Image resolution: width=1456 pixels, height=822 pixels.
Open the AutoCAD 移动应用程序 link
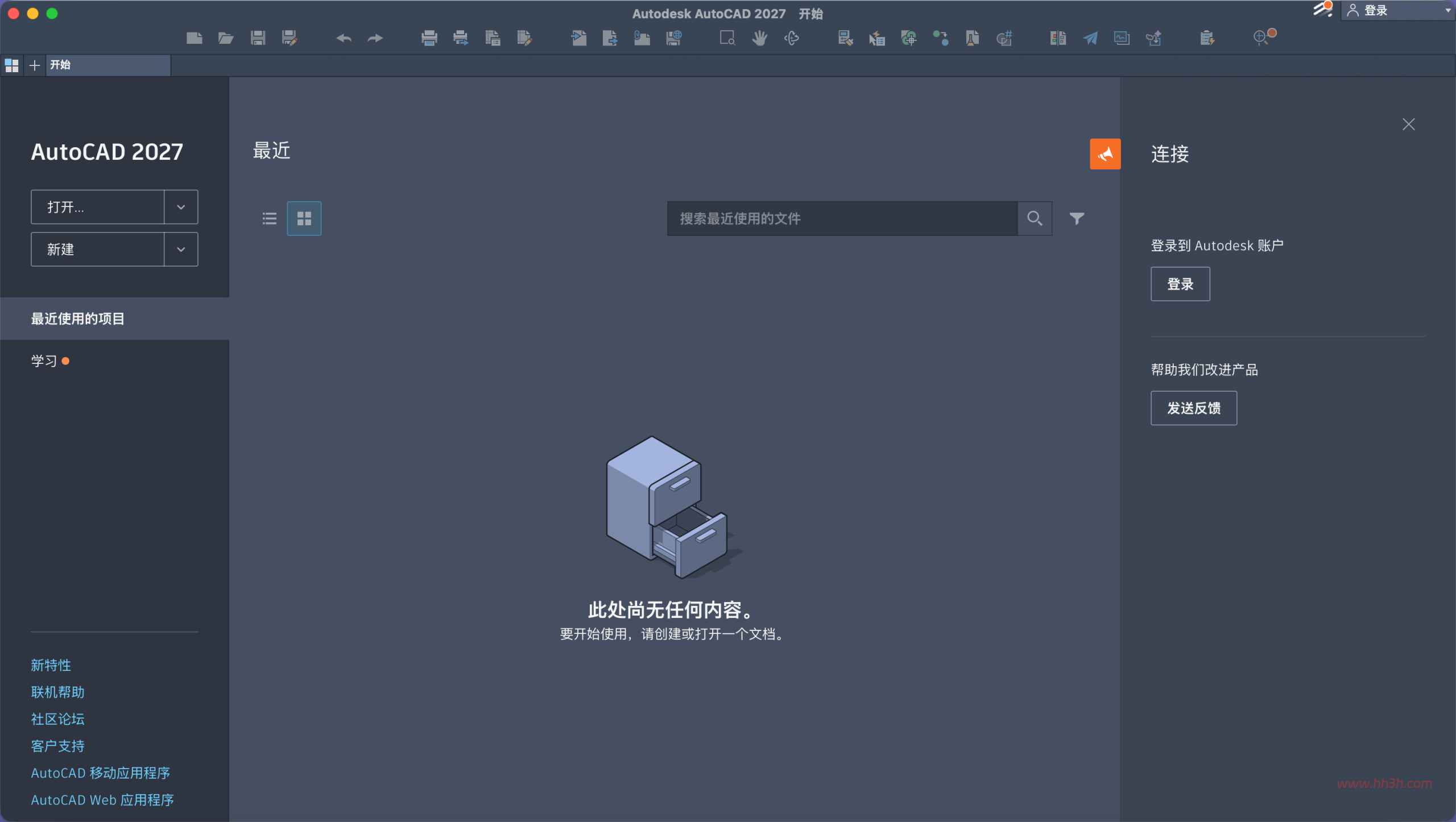(x=101, y=773)
